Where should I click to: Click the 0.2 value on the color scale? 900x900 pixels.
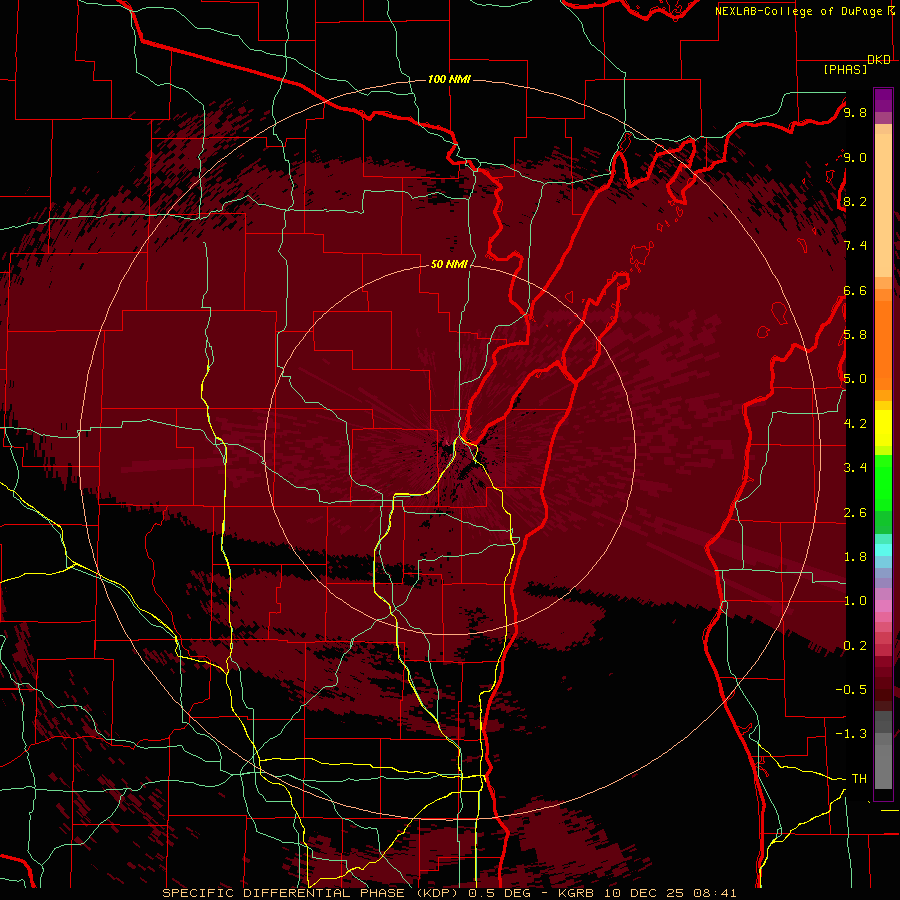coord(855,646)
